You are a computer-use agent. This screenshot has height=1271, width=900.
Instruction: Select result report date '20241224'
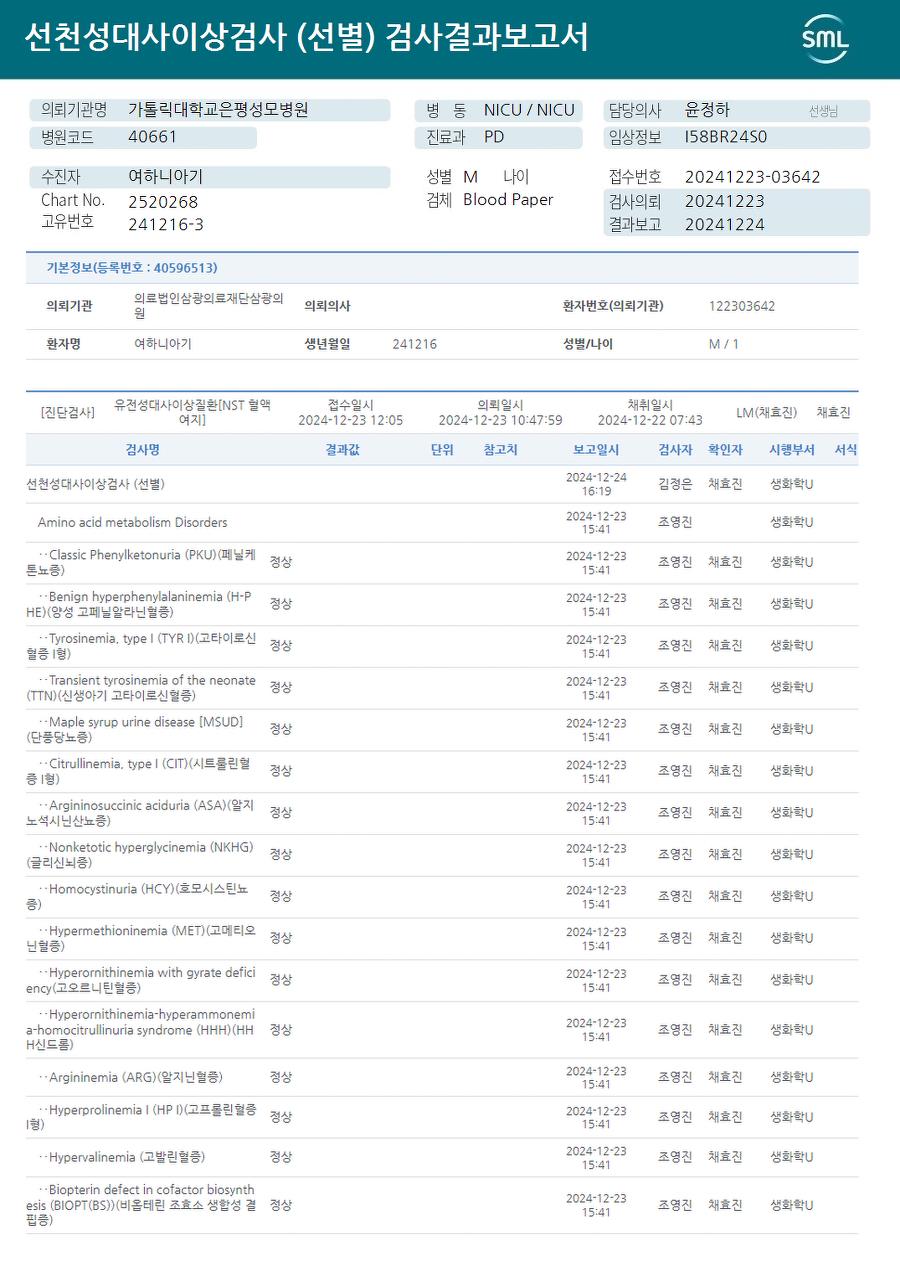tap(724, 225)
